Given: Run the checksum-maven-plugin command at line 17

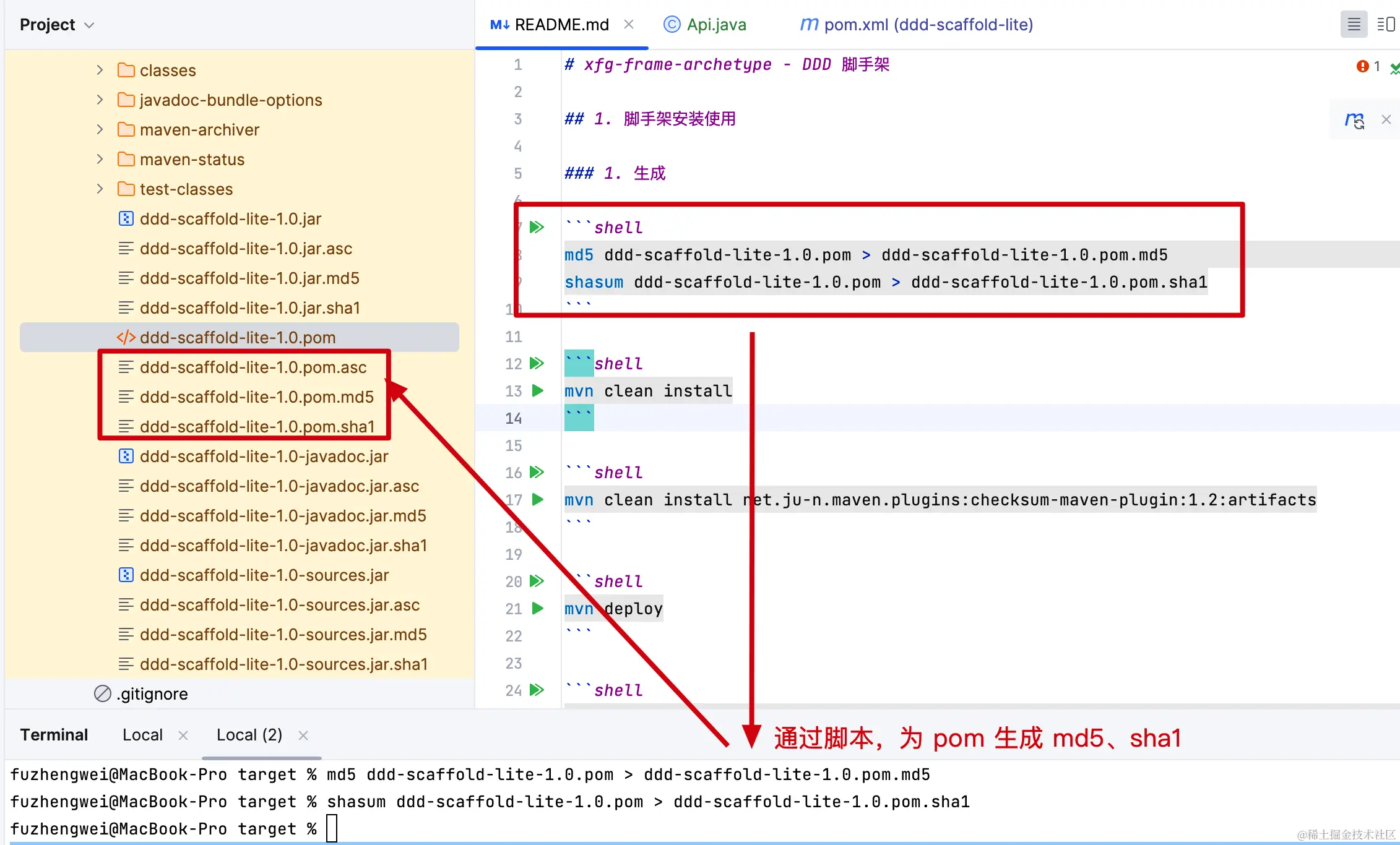Looking at the screenshot, I should [538, 500].
